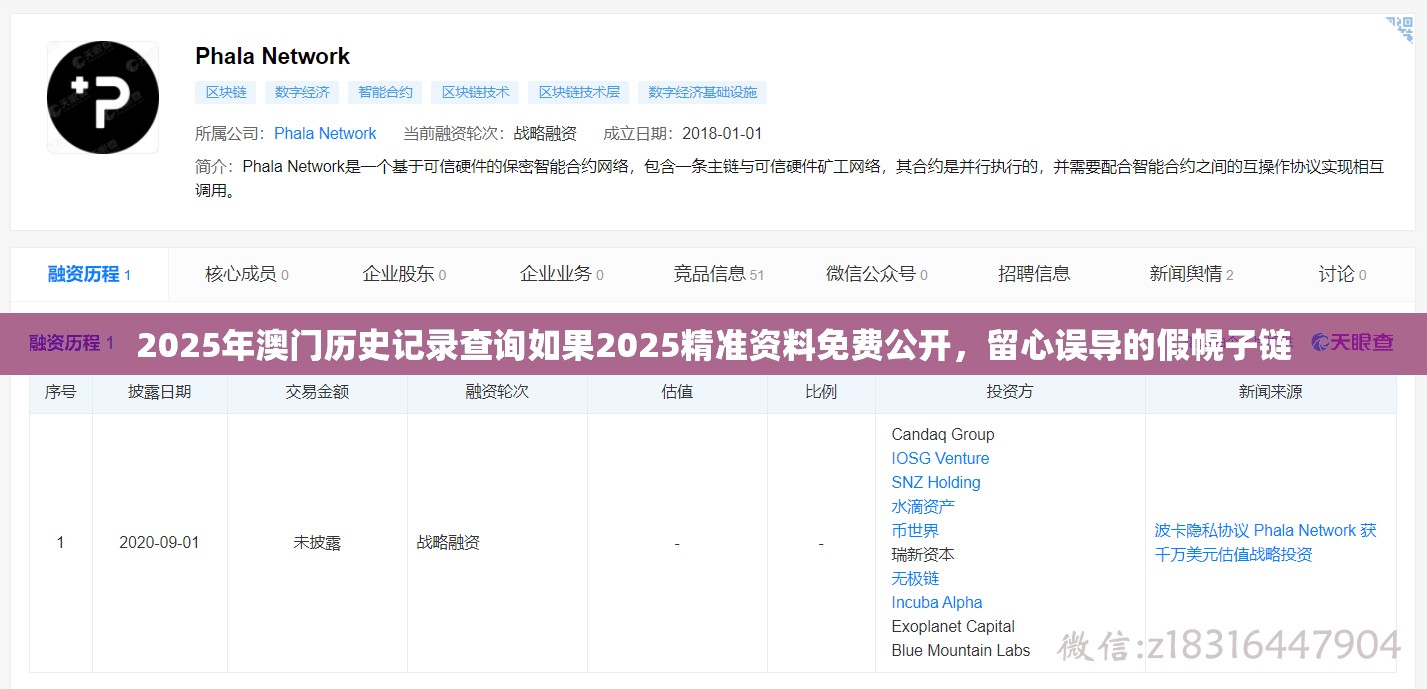Open the 币世界 investor link
Viewport: 1427px width, 689px height.
(915, 530)
